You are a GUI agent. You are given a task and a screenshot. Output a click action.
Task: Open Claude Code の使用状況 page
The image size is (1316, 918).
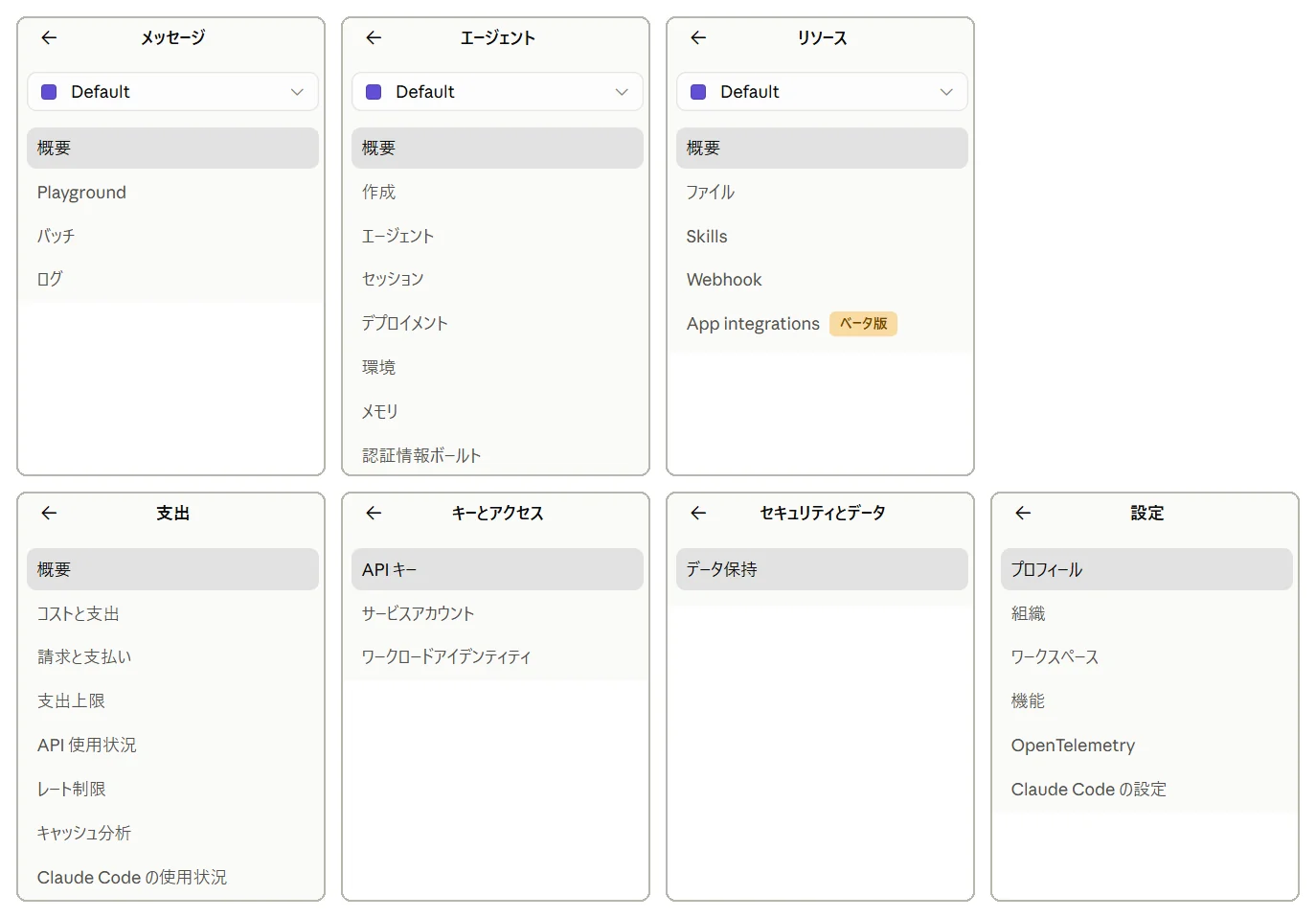[172, 877]
